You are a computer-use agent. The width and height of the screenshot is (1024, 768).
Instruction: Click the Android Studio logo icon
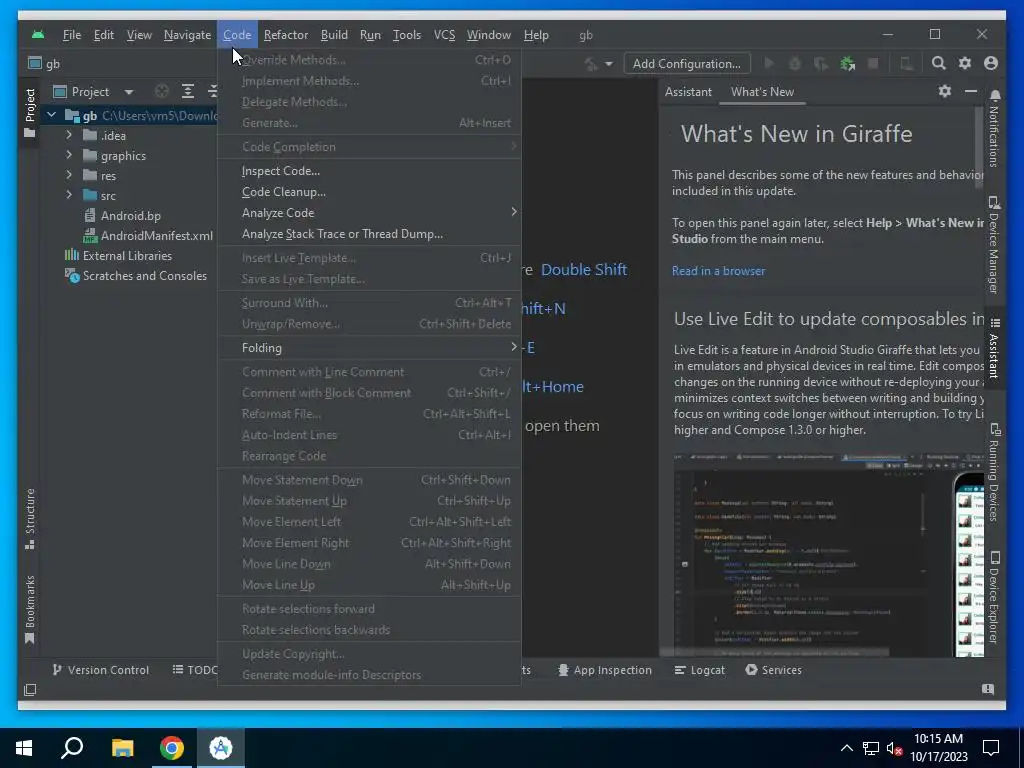click(x=38, y=35)
